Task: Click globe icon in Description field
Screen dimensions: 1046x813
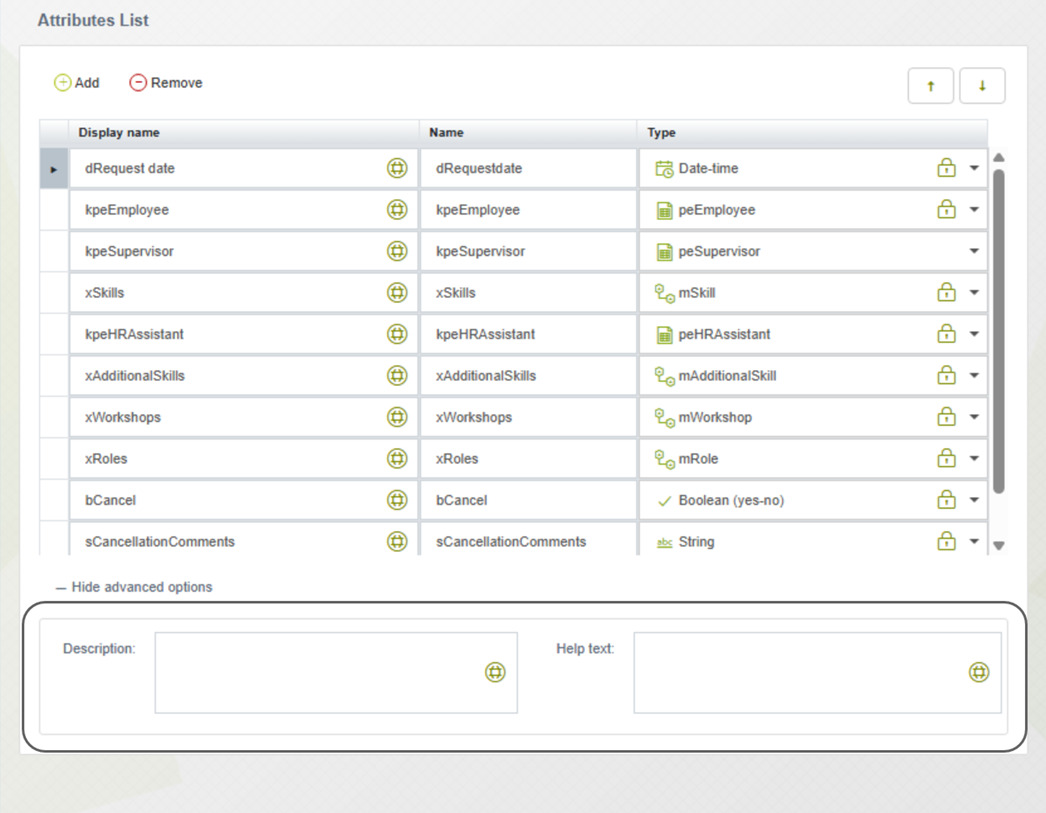Action: coord(495,673)
